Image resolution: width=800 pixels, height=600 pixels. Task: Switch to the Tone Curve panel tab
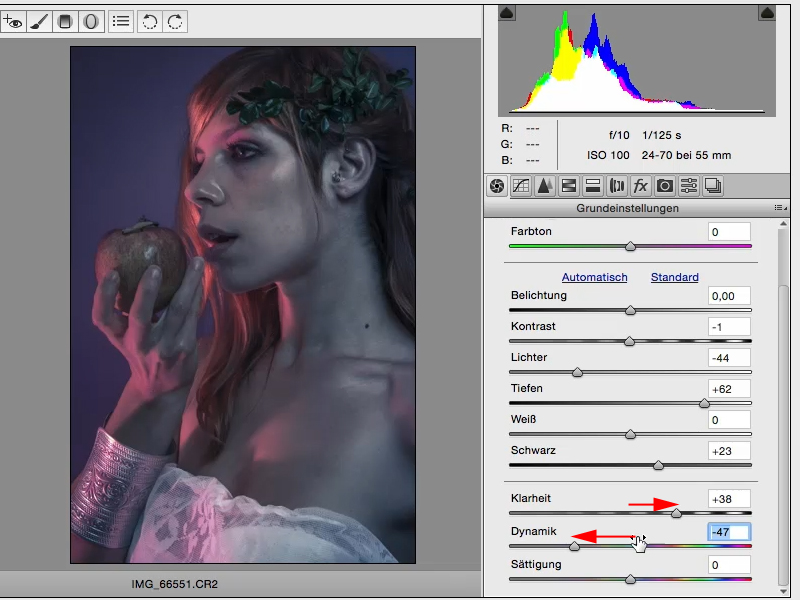point(520,185)
